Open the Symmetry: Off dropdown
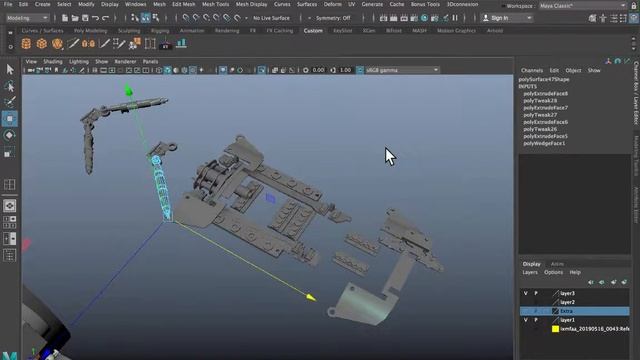The image size is (640, 360). point(333,18)
